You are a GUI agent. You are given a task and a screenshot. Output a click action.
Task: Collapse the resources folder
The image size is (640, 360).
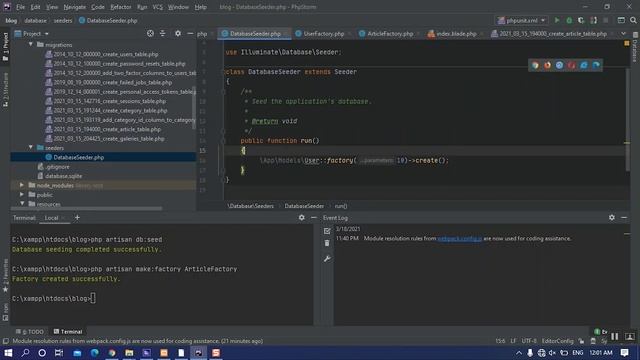[x=22, y=204]
